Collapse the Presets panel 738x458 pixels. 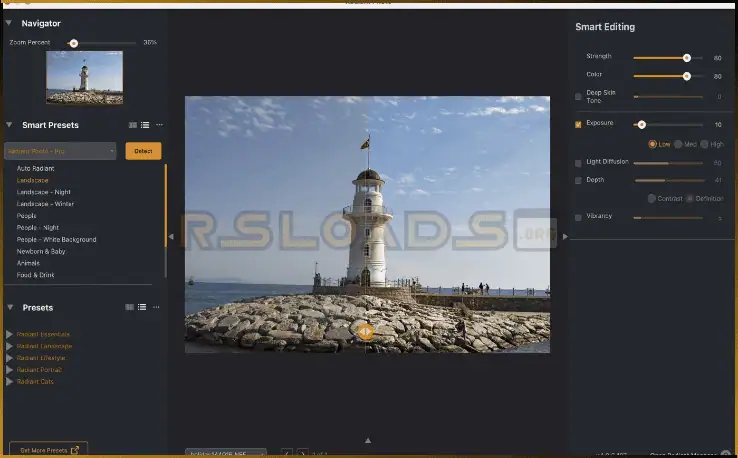(x=10, y=307)
